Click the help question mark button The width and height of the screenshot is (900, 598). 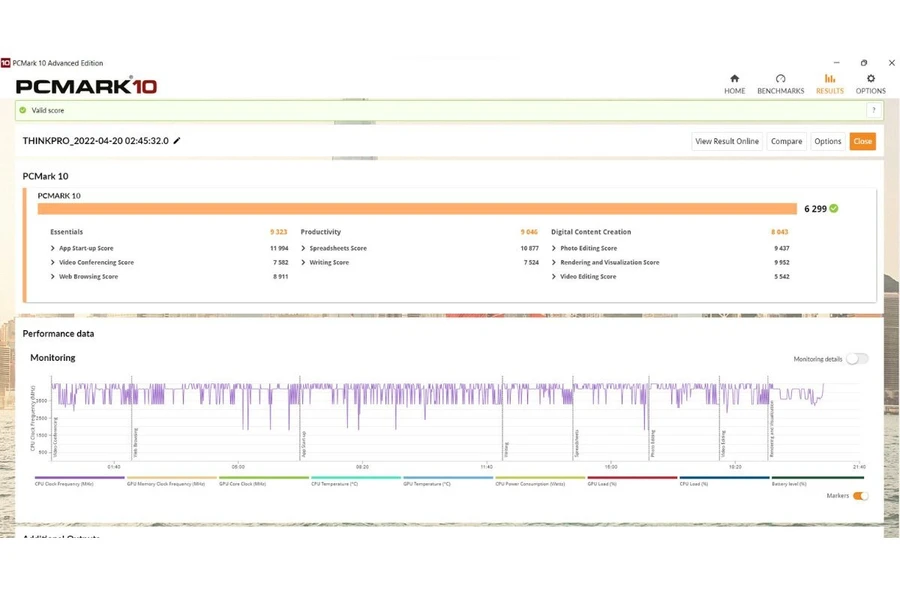(x=874, y=110)
